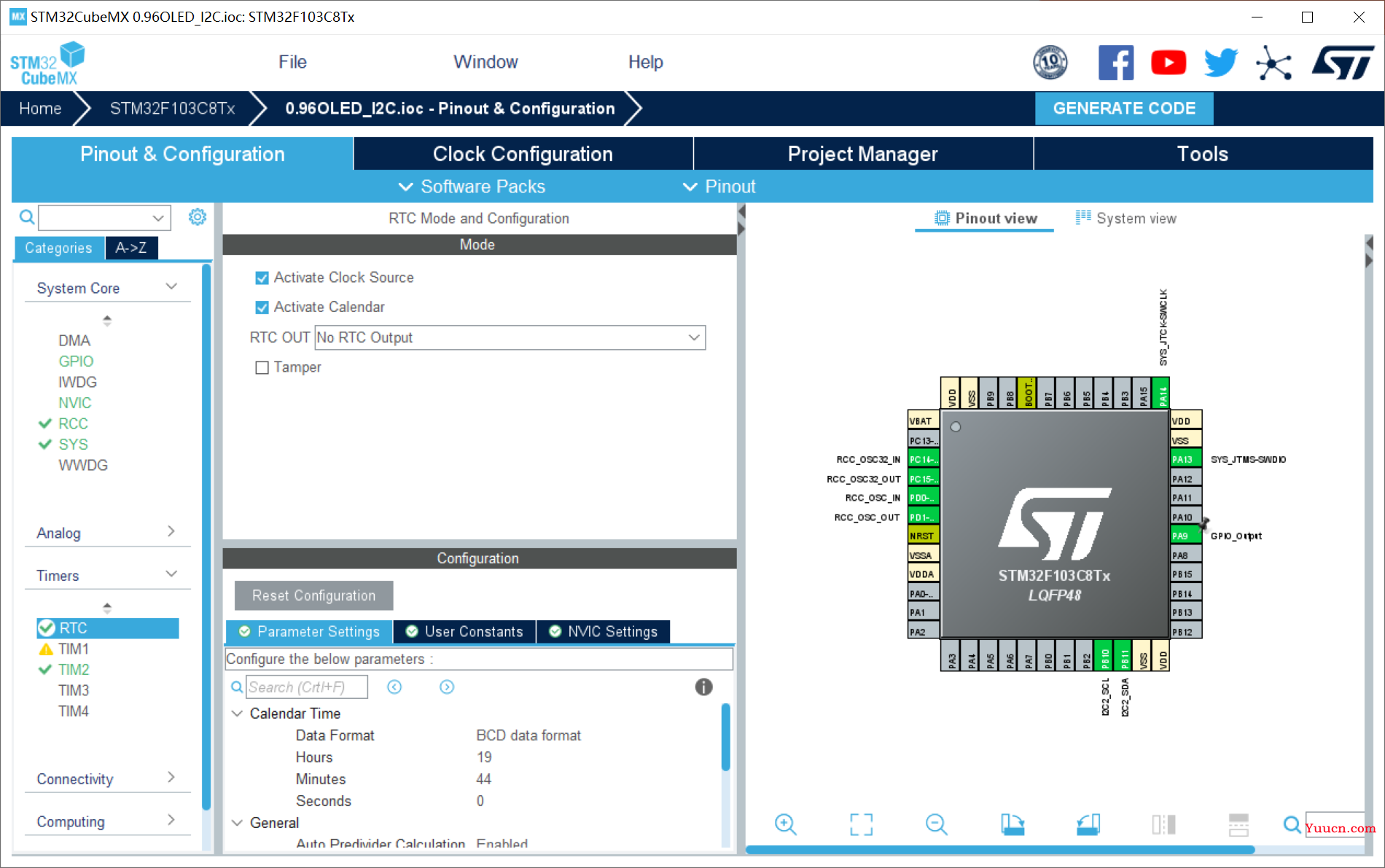
Task: Open the peripheral search combo box dropdown
Action: coord(157,218)
